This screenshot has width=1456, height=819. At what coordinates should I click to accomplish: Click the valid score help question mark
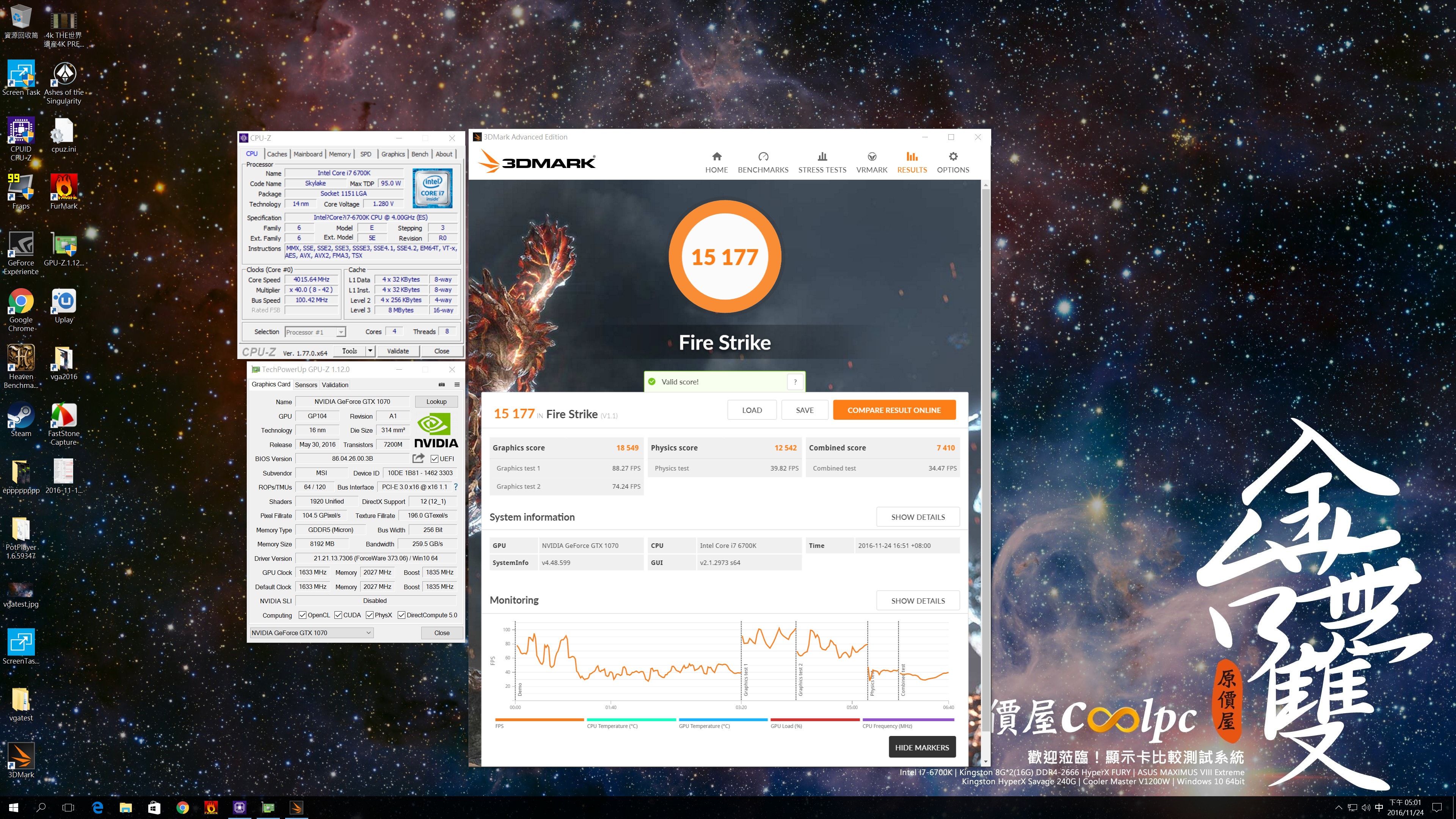[x=795, y=381]
